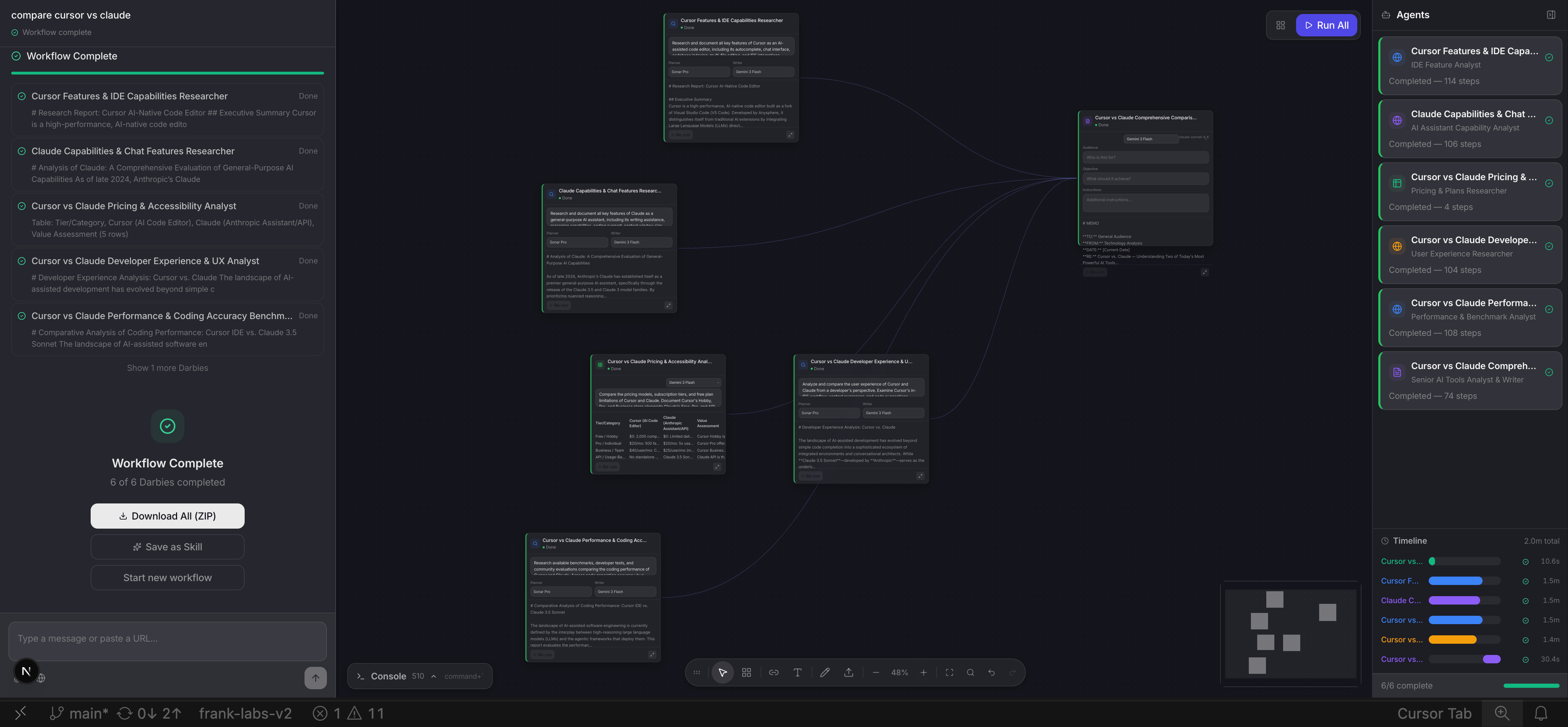
Task: Pick the pencil draw tool
Action: [825, 672]
